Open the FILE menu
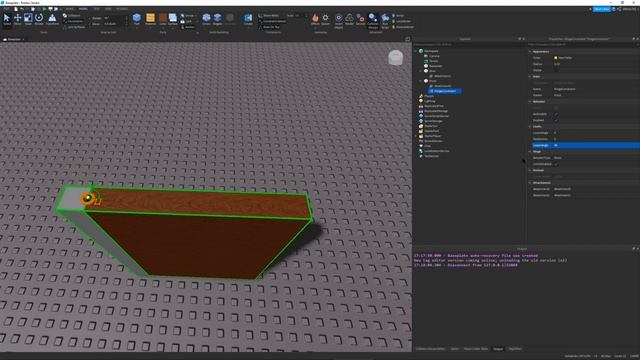Image resolution: width=640 pixels, height=360 pixels. 8,9
